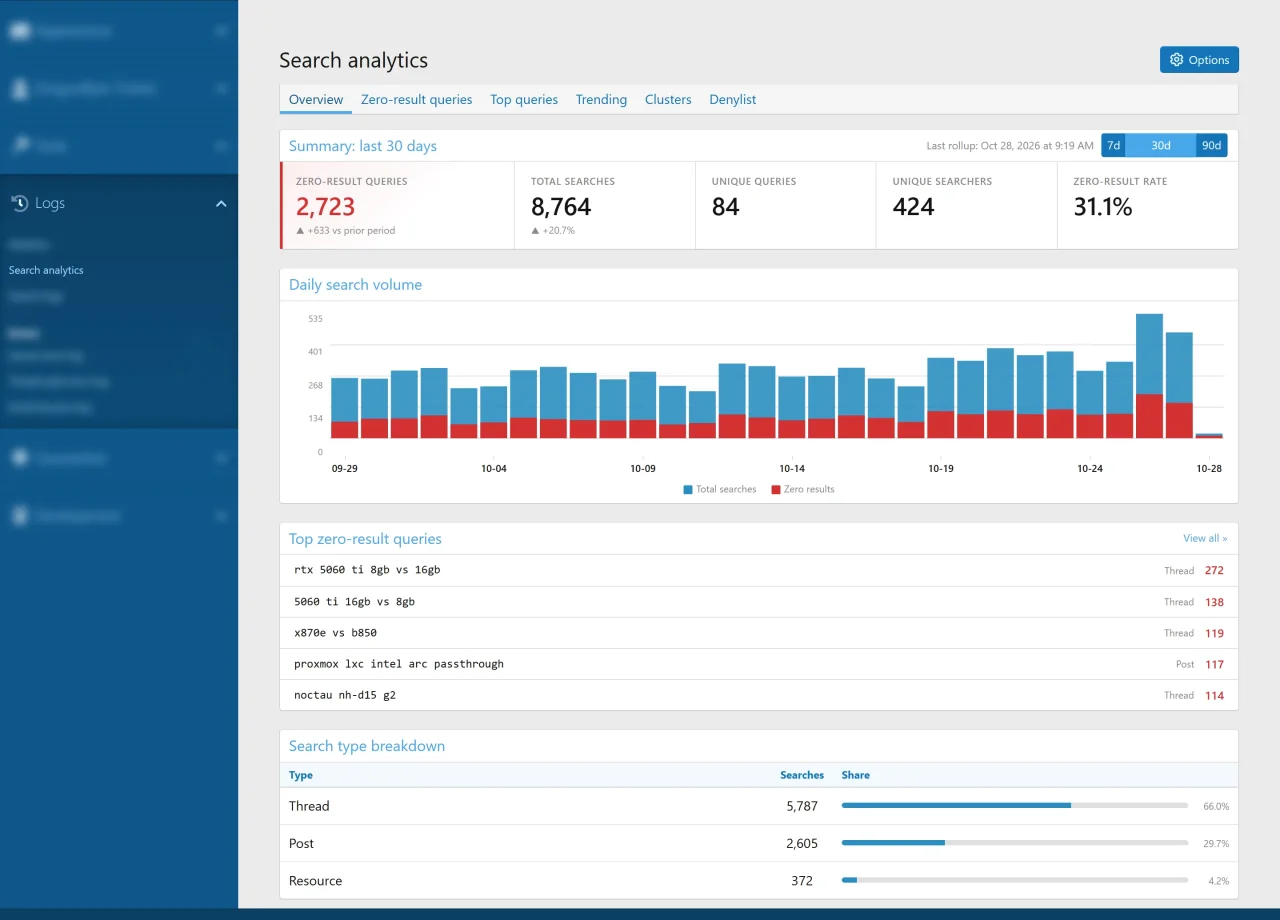1280x920 pixels.
Task: Click the chart bar above 10-19
Action: pos(941,398)
